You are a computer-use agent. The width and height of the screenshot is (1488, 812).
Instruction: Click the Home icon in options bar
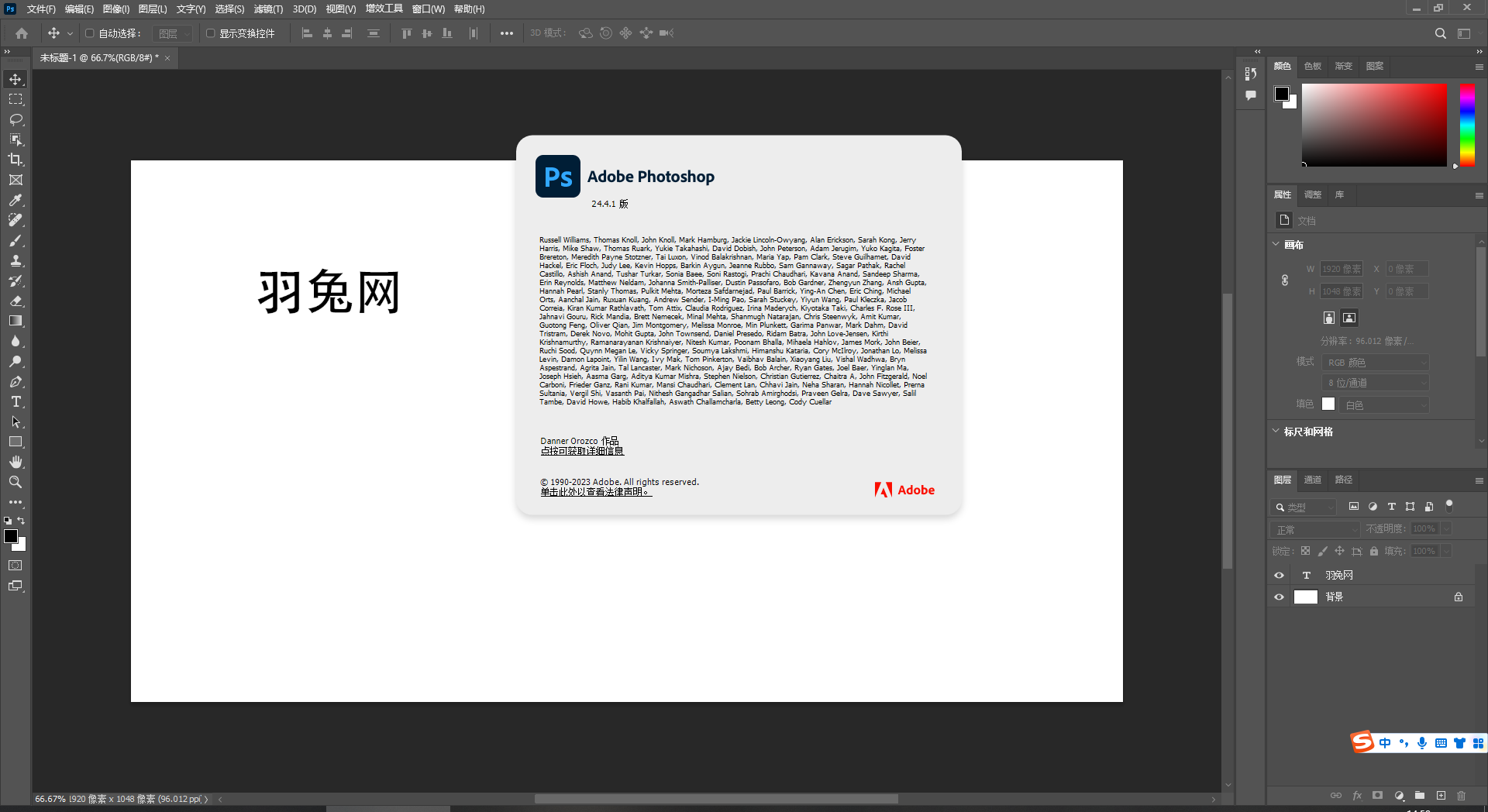coord(22,33)
